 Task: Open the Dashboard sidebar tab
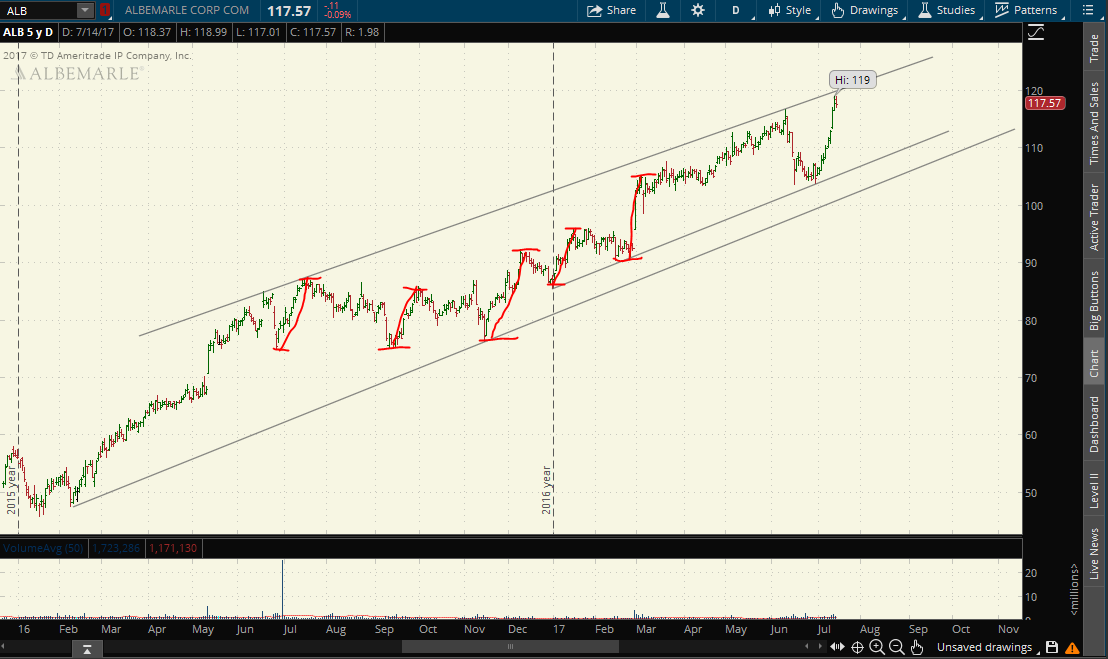[1095, 424]
